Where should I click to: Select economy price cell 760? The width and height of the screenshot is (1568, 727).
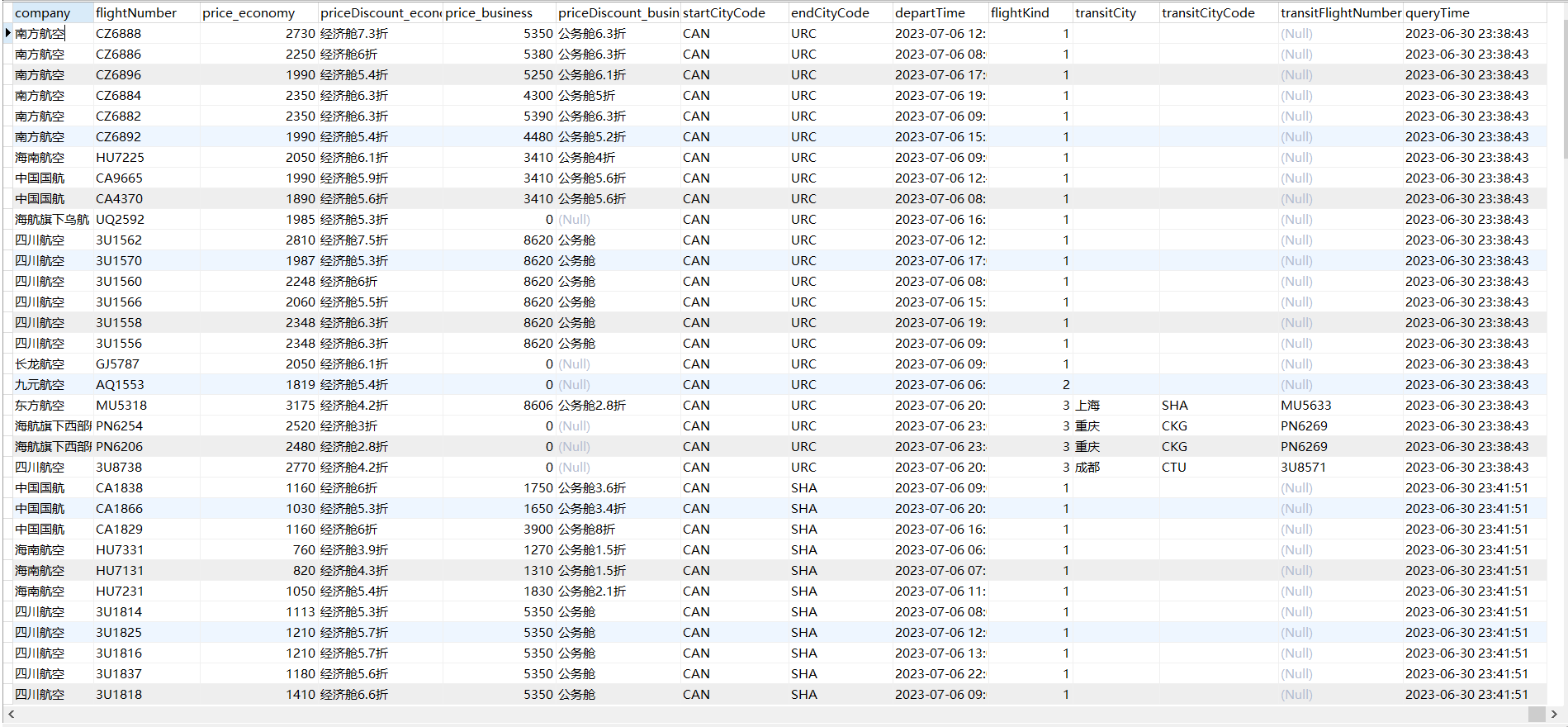pos(258,549)
